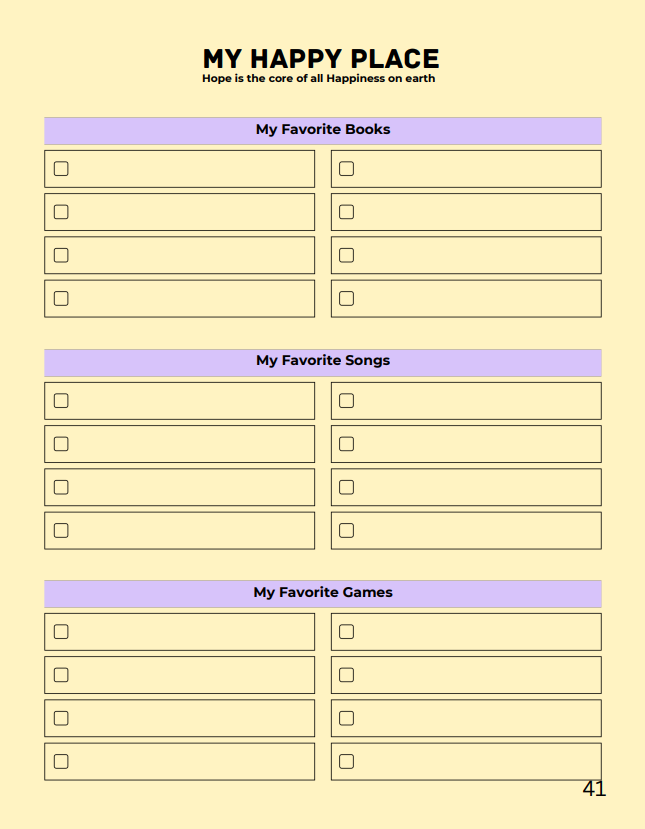The height and width of the screenshot is (829, 645).
Task: Select the My Favorite Songs header bar
Action: (x=322, y=361)
